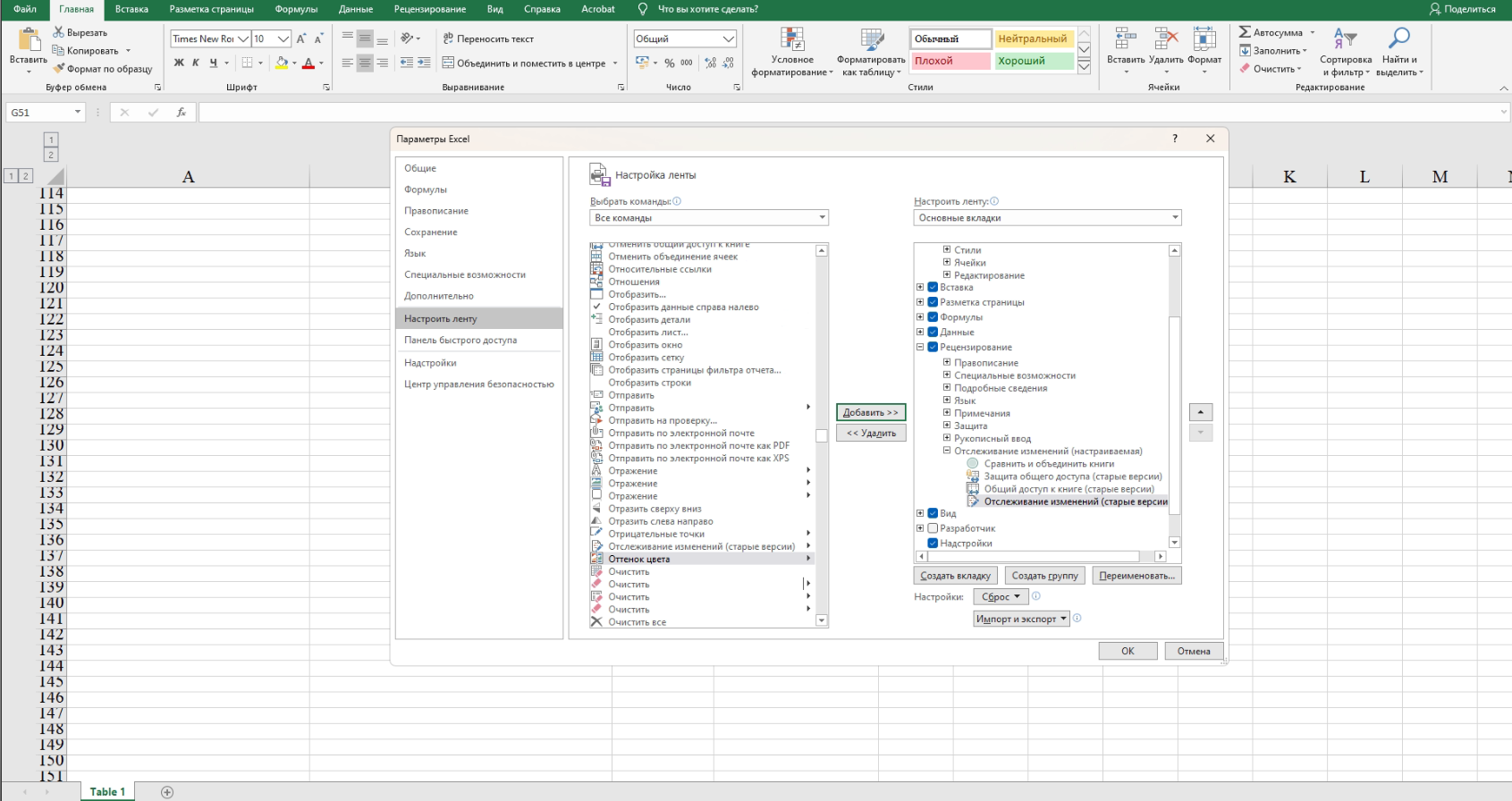Click the fill color yellow bucket swatch
Image resolution: width=1512 pixels, height=801 pixels.
282,63
